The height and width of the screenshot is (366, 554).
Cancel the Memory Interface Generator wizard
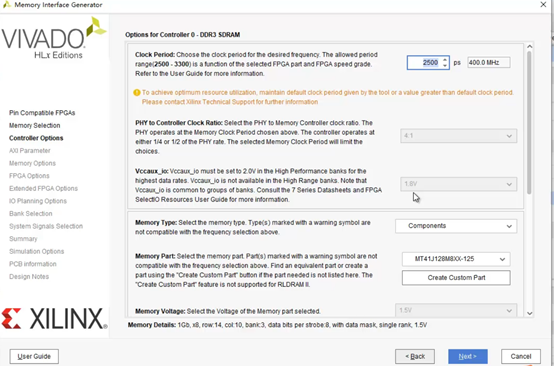tap(520, 356)
